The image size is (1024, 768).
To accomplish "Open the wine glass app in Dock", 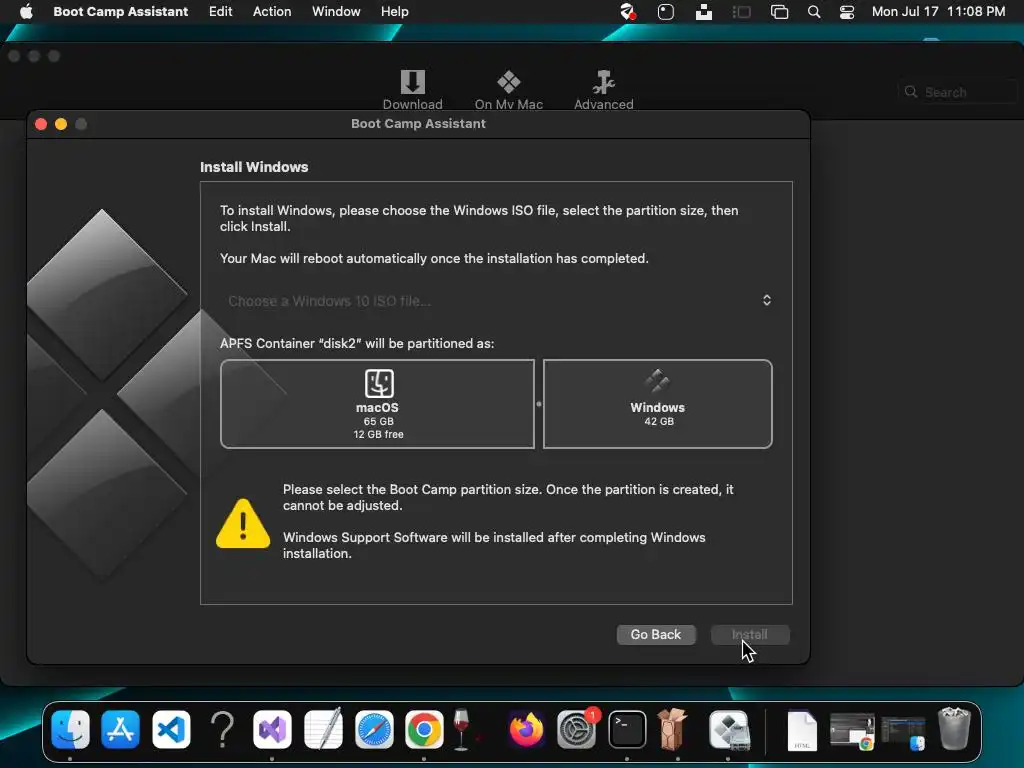I will (462, 729).
